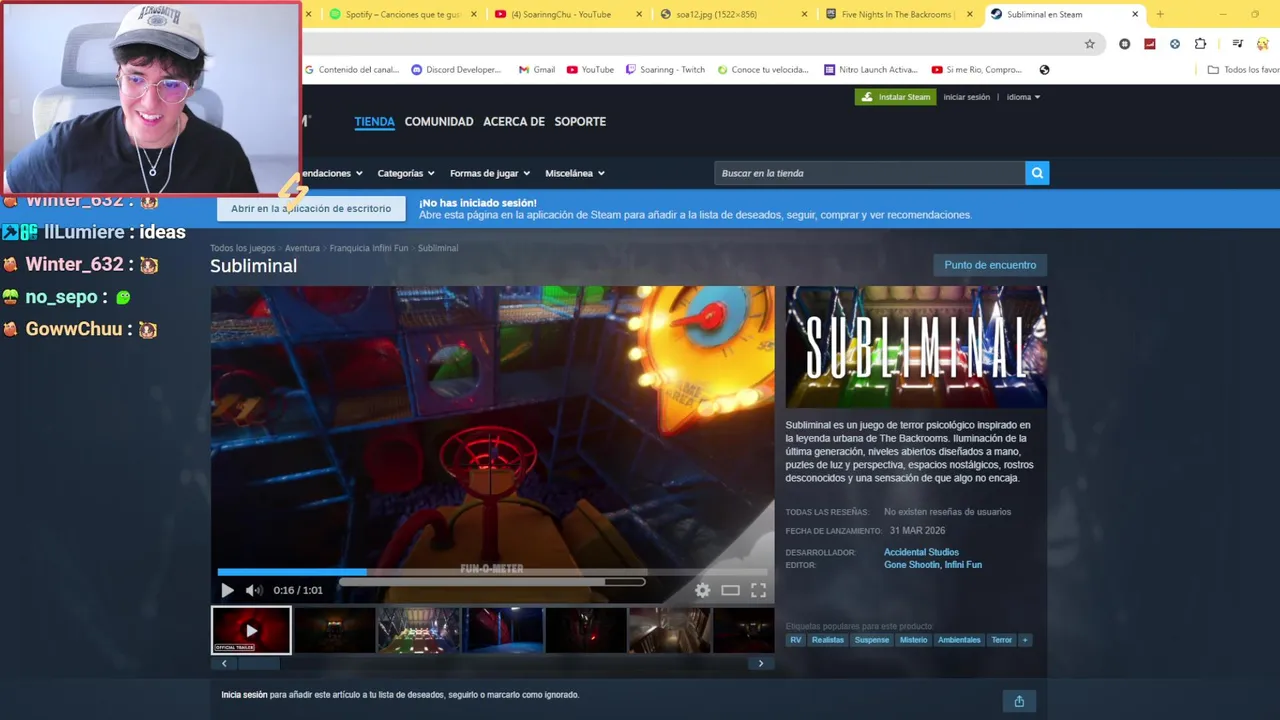Close the Spotify browser tab

tap(473, 14)
